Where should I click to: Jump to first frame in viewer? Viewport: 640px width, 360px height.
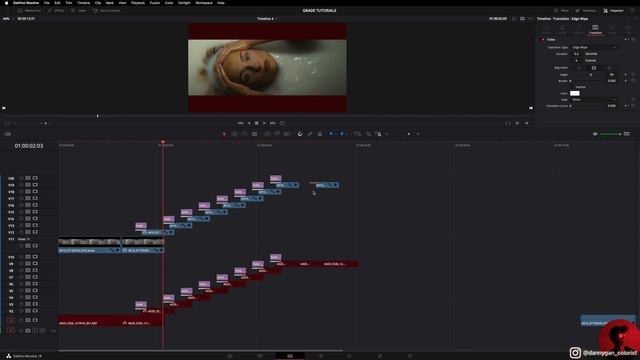coord(240,123)
